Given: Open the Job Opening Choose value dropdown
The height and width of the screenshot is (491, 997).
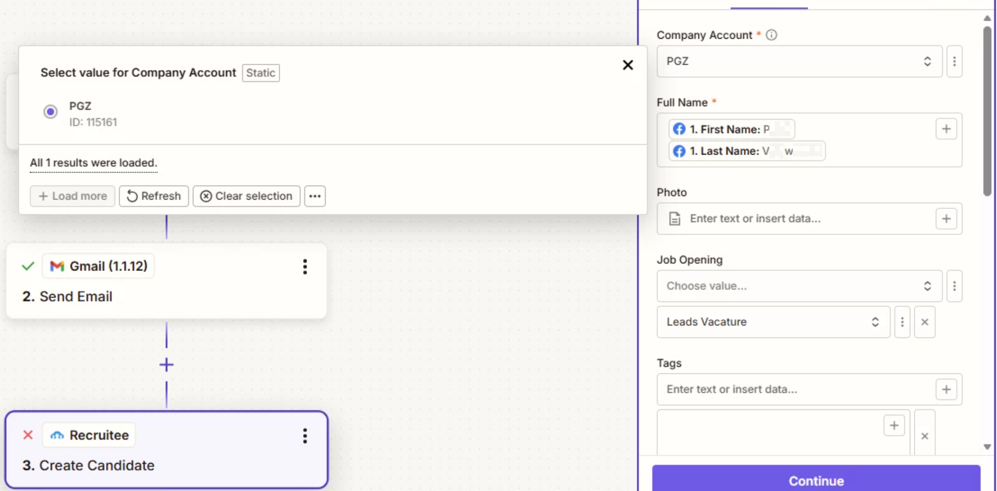Looking at the screenshot, I should coord(798,286).
